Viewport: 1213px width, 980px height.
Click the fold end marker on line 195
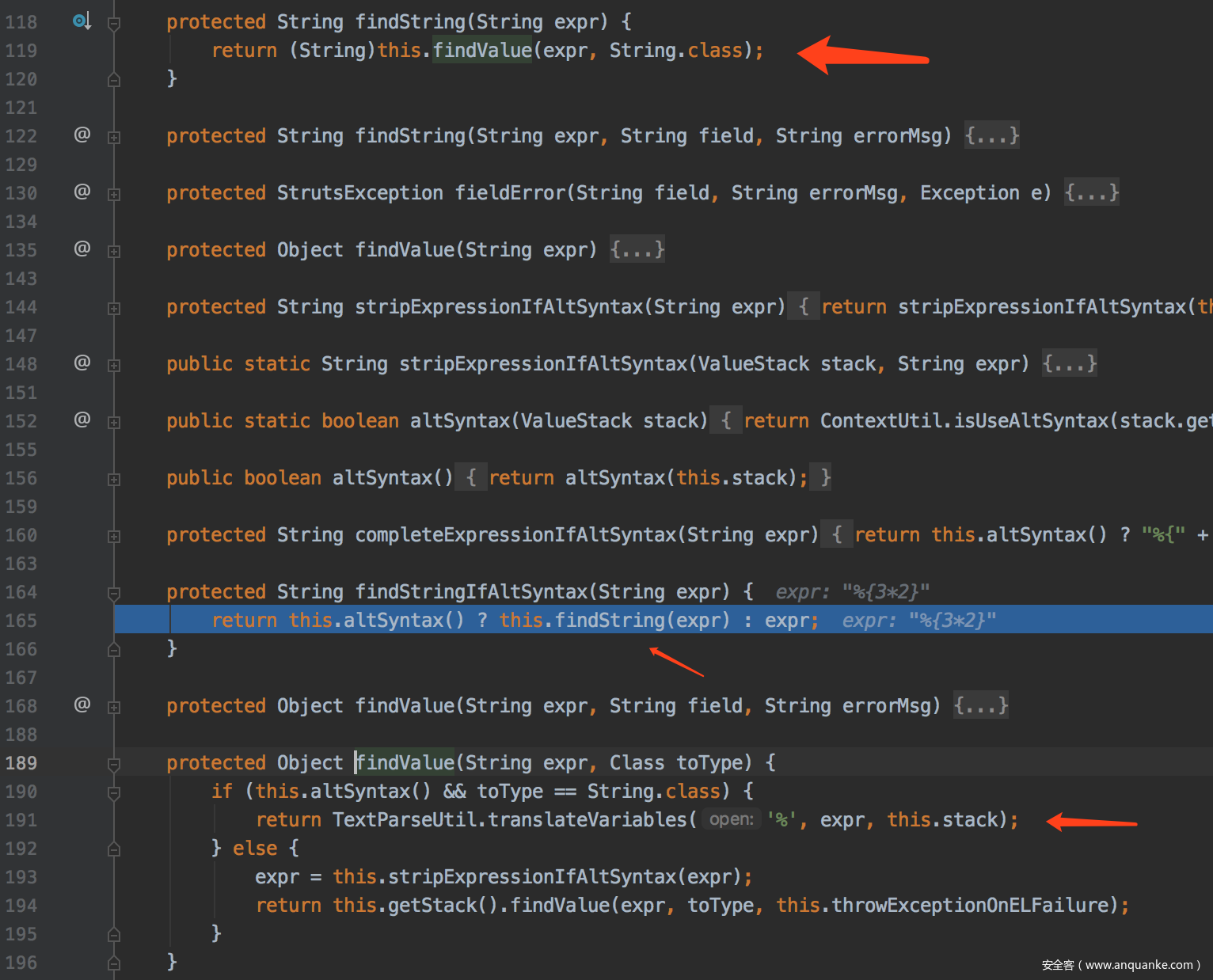pyautogui.click(x=114, y=934)
